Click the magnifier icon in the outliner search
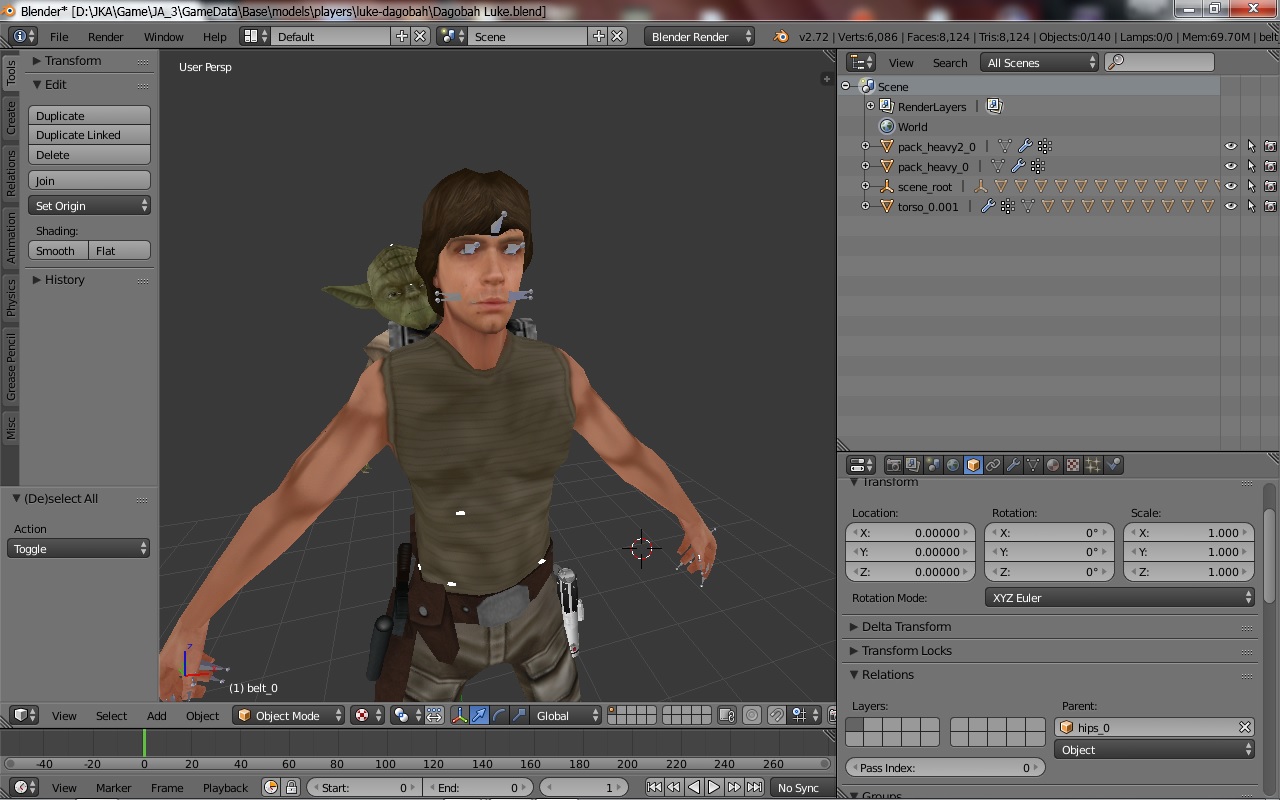1280x800 pixels. coord(1117,62)
